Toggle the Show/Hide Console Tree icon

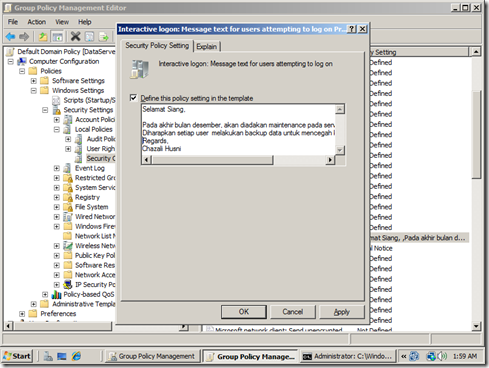pyautogui.click(x=57, y=36)
